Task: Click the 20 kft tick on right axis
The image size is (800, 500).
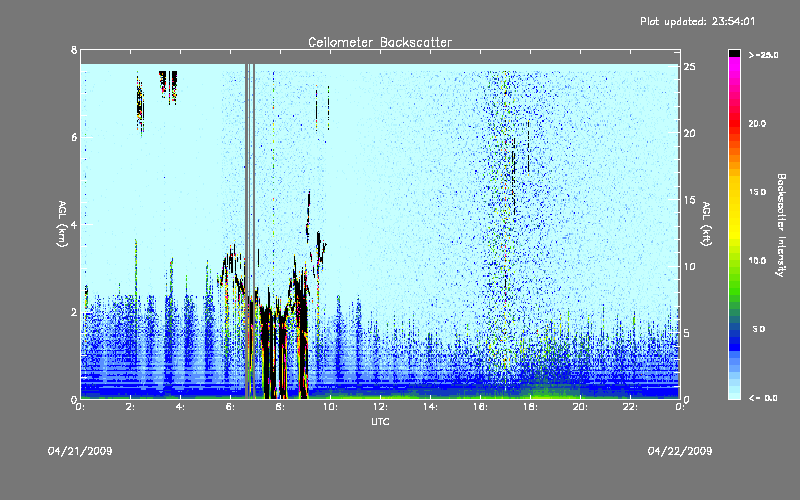Action: click(x=690, y=133)
